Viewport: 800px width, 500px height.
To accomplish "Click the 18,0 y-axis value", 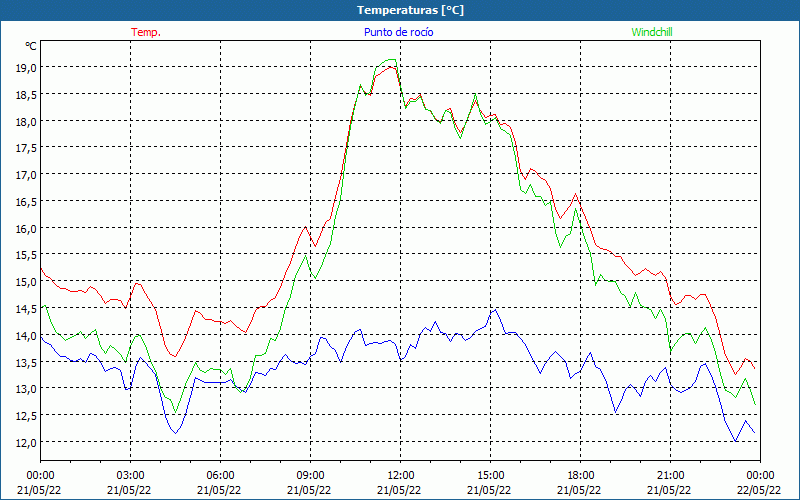I will pos(26,121).
